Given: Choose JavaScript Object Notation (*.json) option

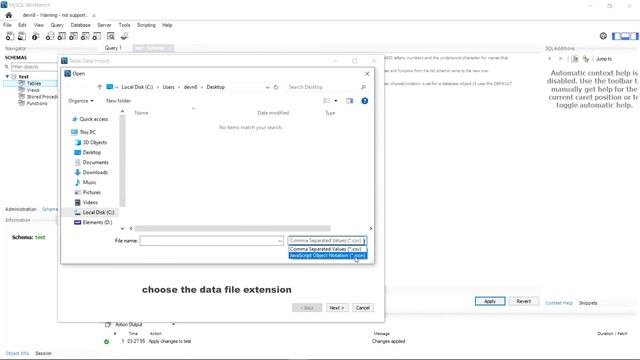Looking at the screenshot, I should pyautogui.click(x=327, y=255).
